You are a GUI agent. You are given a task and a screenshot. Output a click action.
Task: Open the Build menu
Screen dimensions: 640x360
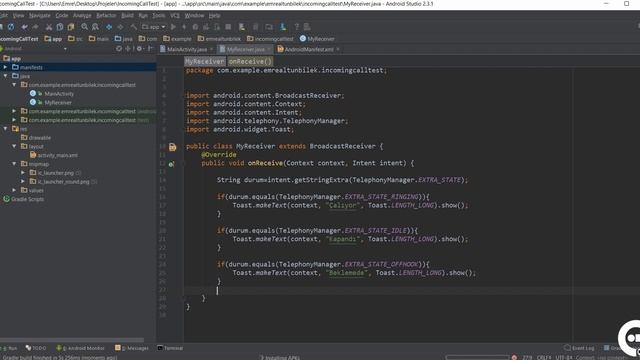pyautogui.click(x=127, y=16)
